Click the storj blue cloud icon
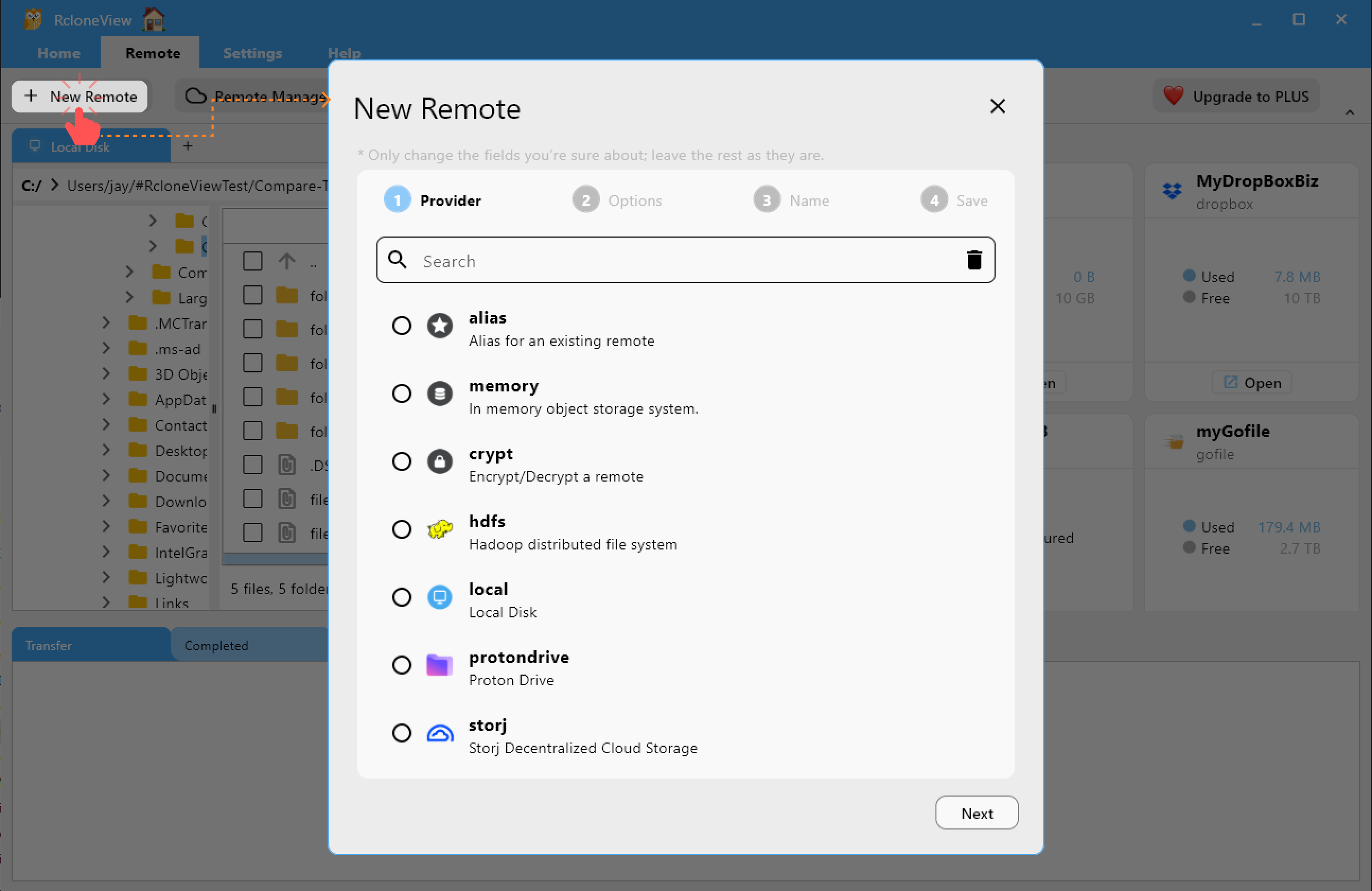The image size is (1372, 891). pyautogui.click(x=439, y=733)
